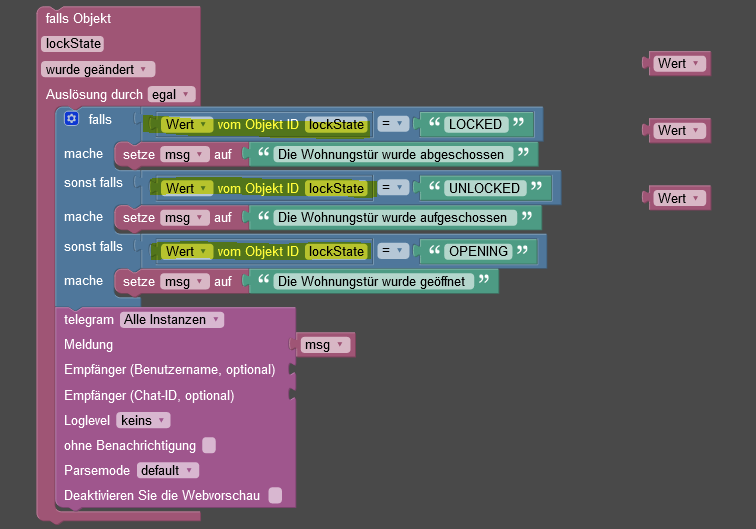
Task: Open Parsemode 'default' dropdown
Action: (167, 470)
